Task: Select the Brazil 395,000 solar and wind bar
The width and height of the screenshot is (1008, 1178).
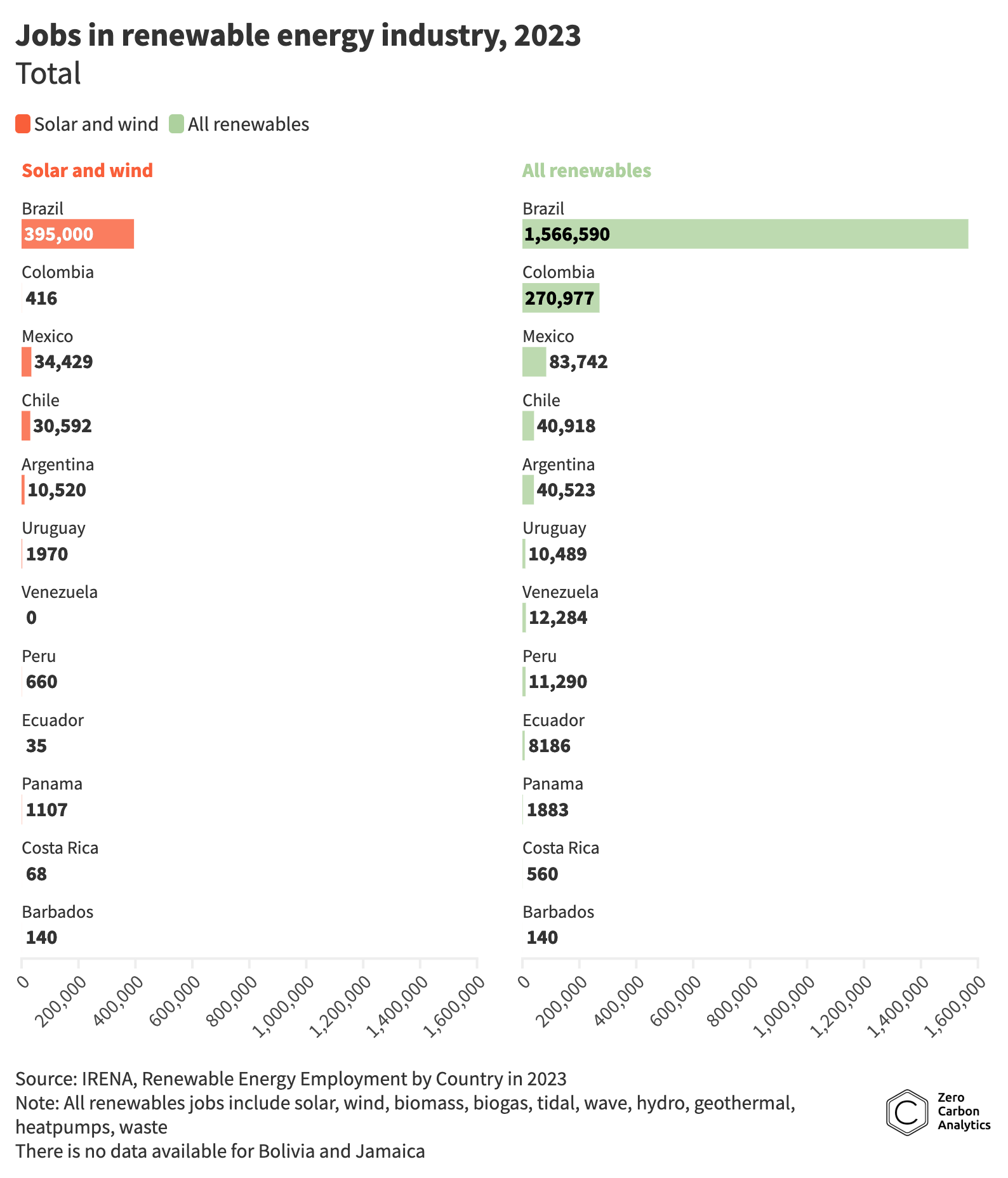Action: [77, 234]
